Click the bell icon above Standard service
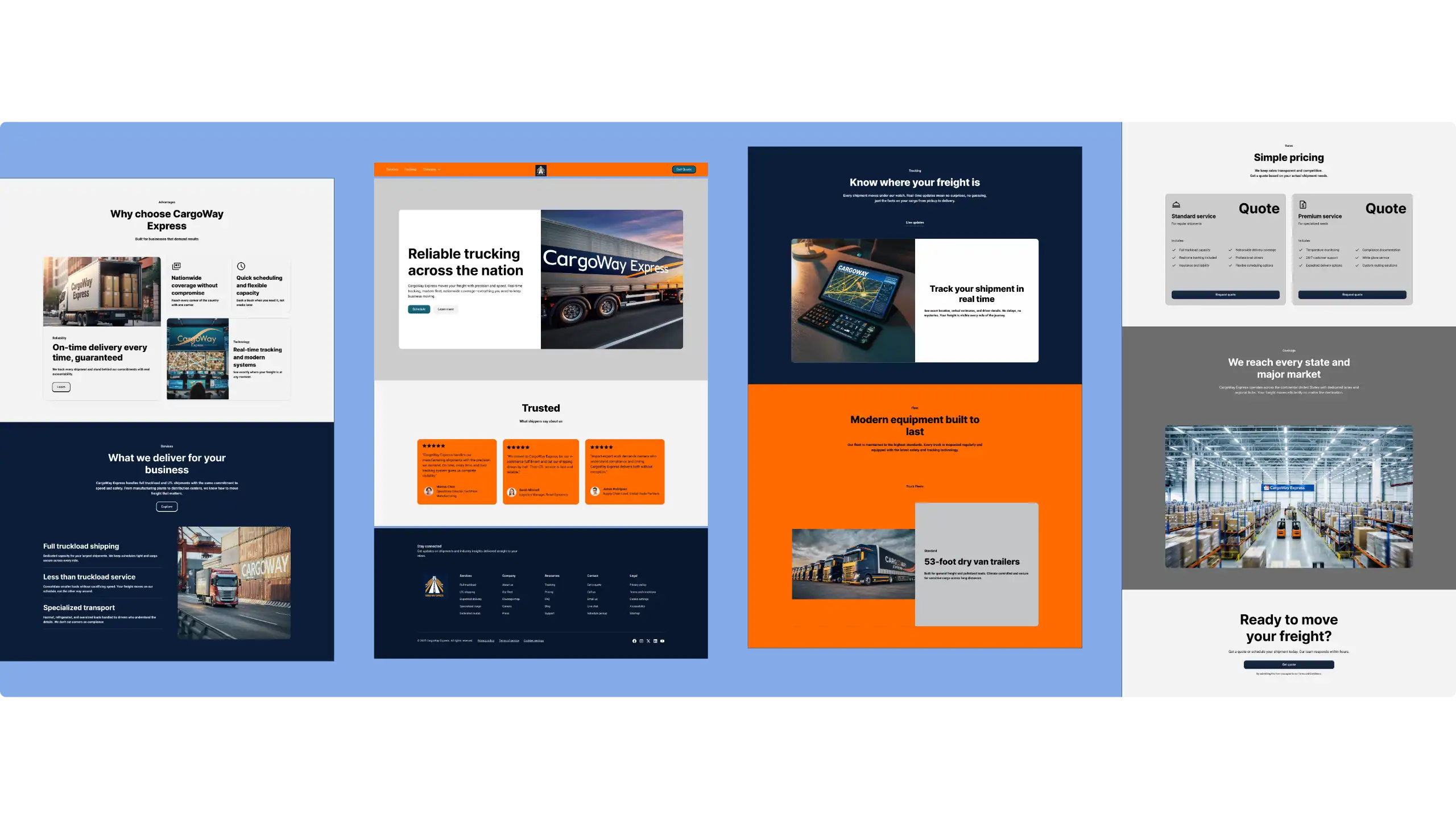 (x=1176, y=205)
